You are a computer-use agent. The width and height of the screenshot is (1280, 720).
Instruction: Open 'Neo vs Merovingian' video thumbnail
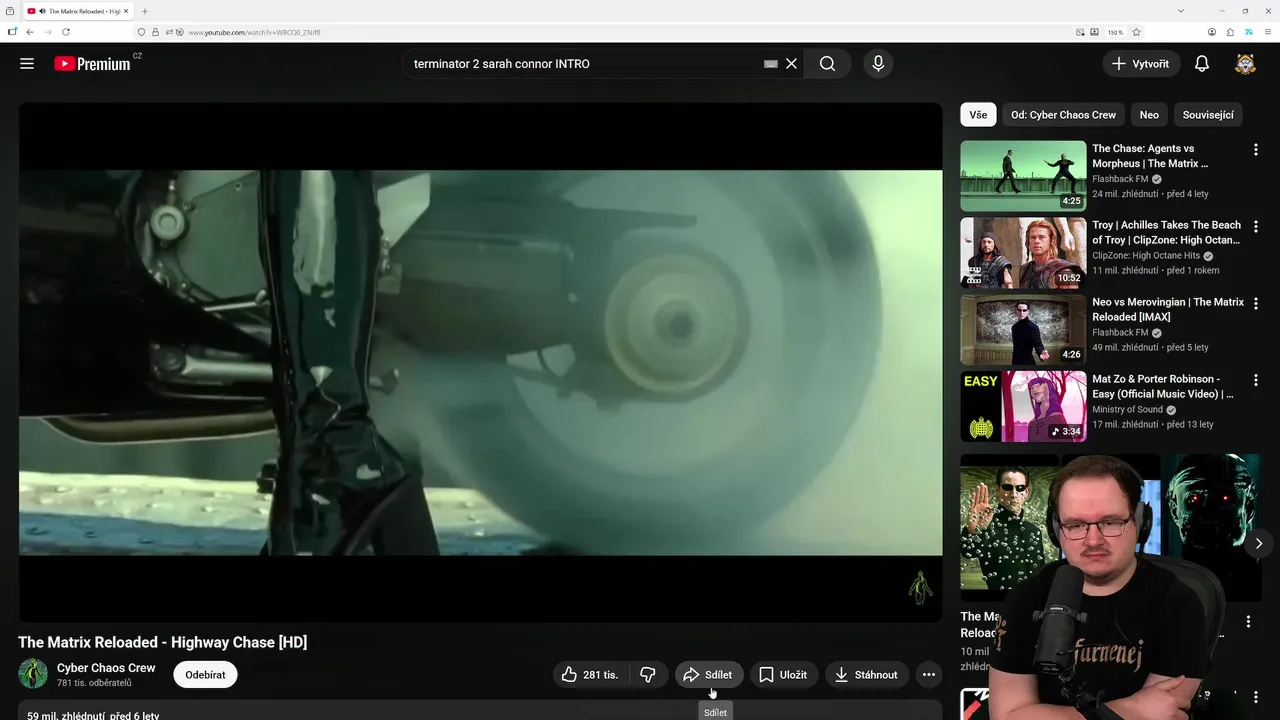1023,330
